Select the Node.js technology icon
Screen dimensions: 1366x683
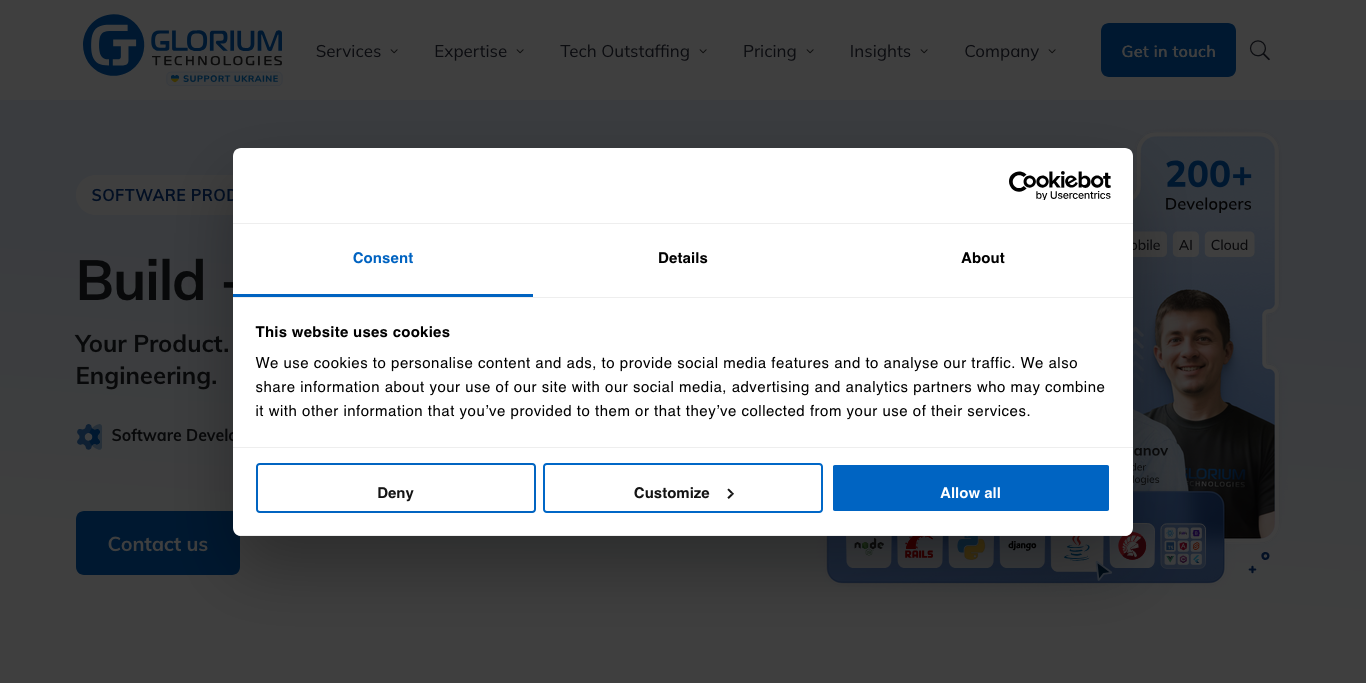(869, 546)
